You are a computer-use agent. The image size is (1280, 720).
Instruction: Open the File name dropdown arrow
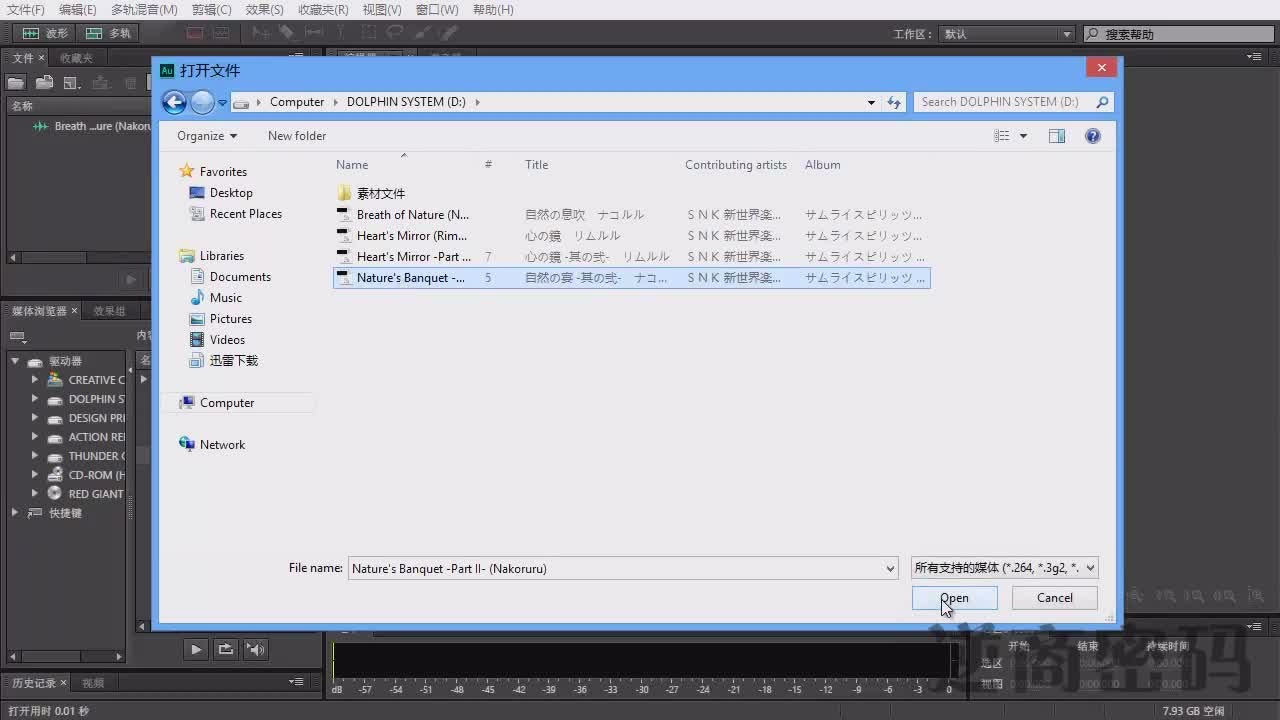890,568
